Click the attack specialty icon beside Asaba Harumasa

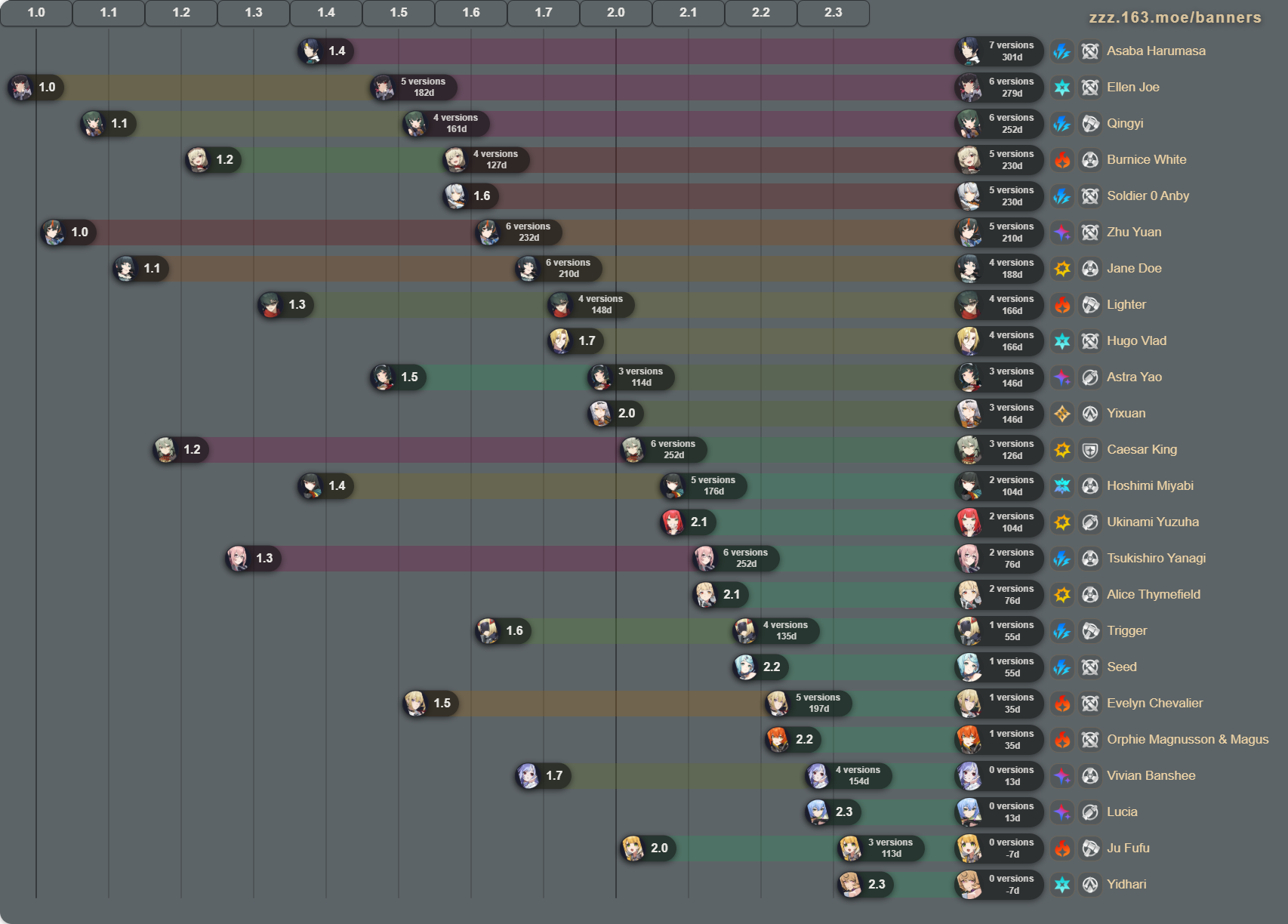click(1090, 51)
